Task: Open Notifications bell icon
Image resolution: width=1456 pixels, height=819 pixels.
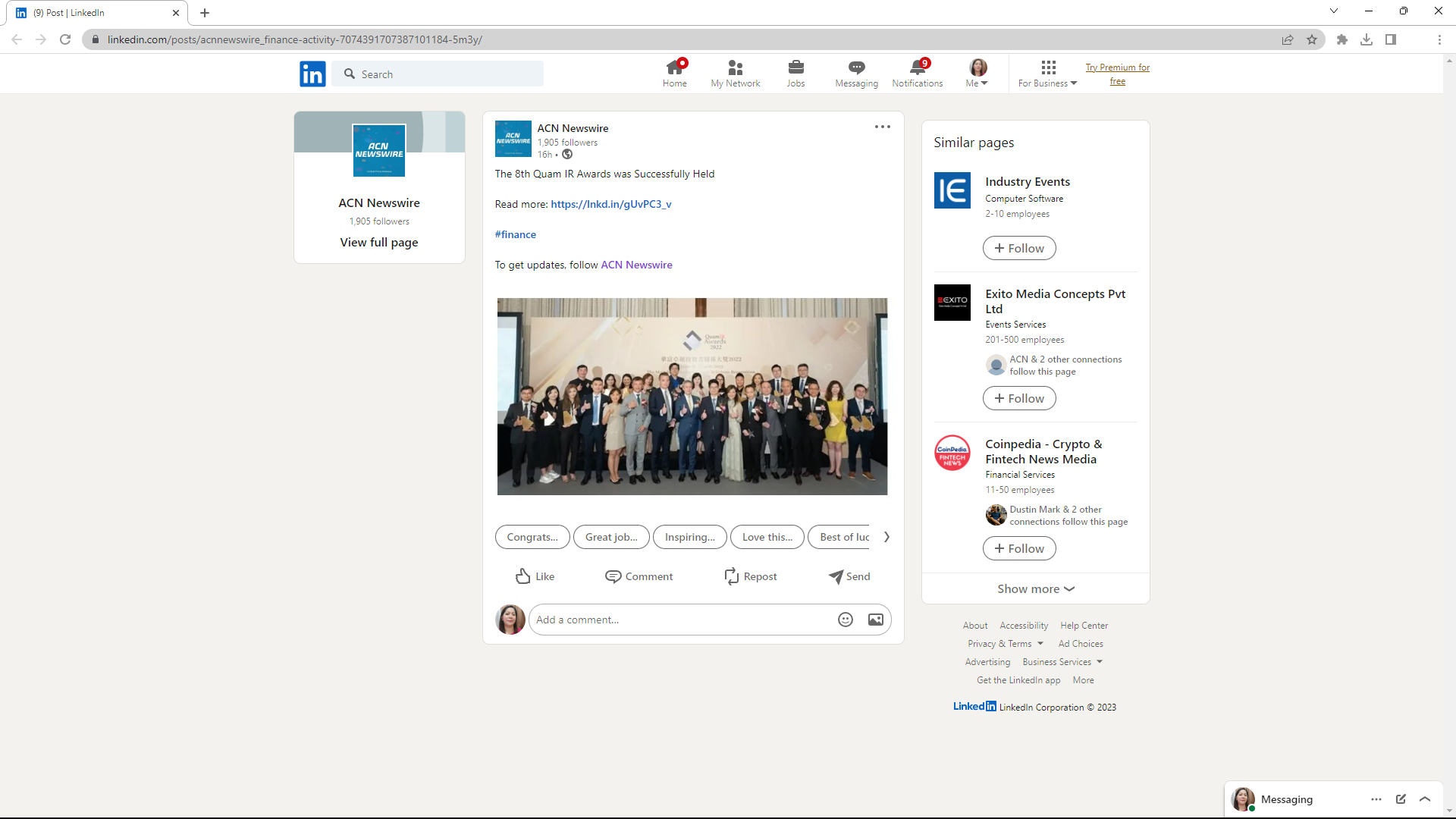Action: point(917,74)
